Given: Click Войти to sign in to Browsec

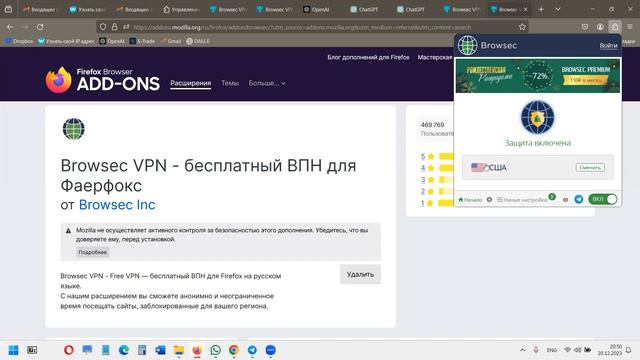Looking at the screenshot, I should 608,46.
